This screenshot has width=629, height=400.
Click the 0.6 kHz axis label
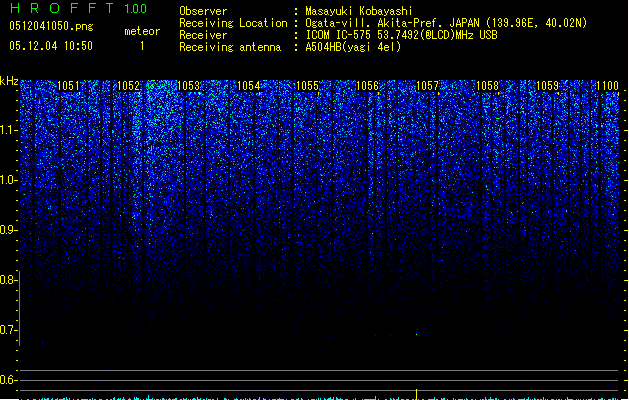[x=8, y=380]
